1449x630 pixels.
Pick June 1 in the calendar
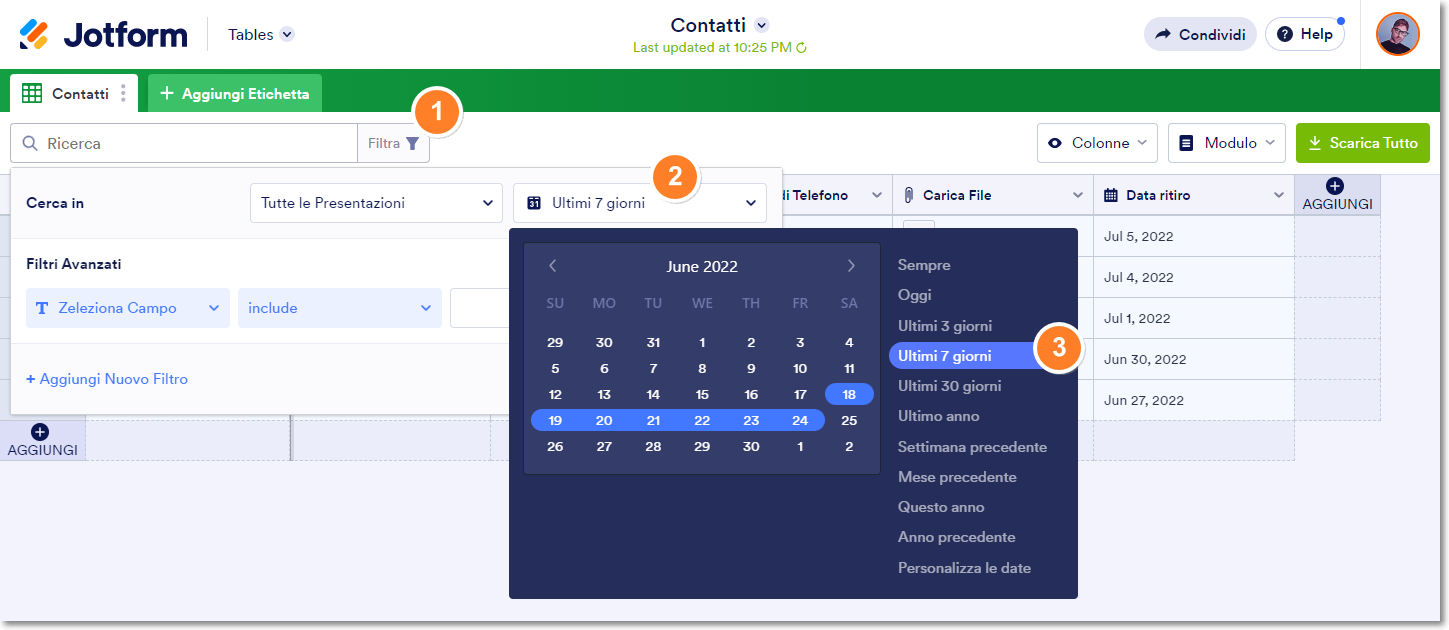702,342
